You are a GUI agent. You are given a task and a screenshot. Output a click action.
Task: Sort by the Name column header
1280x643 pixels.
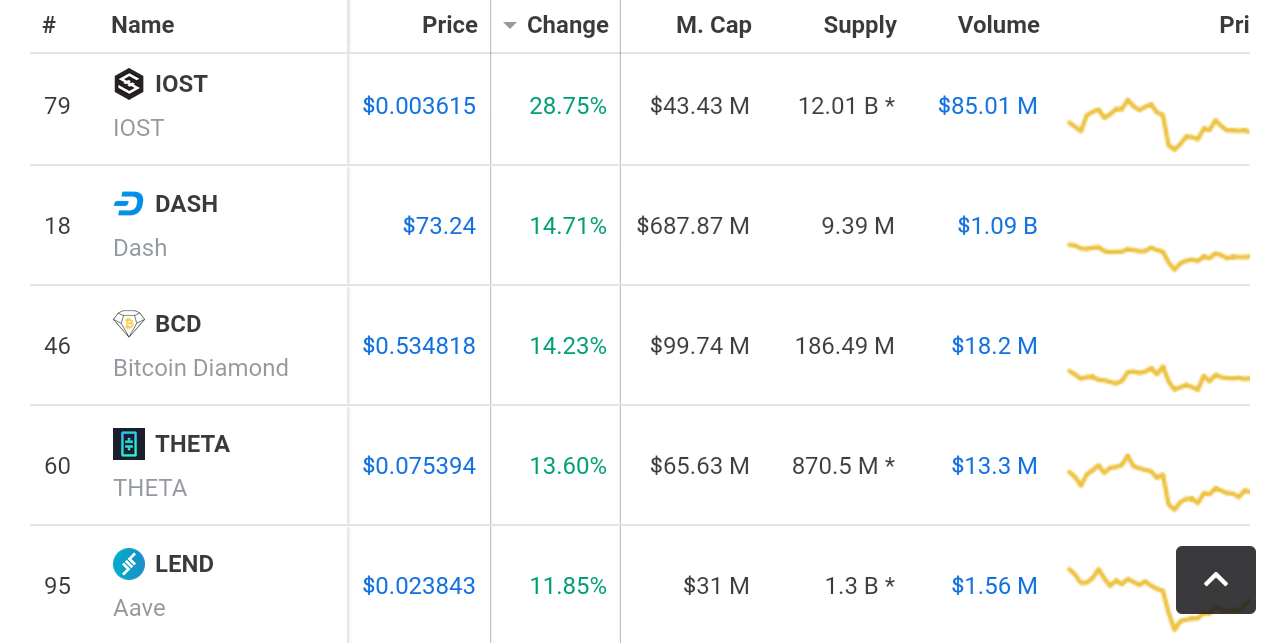[142, 25]
